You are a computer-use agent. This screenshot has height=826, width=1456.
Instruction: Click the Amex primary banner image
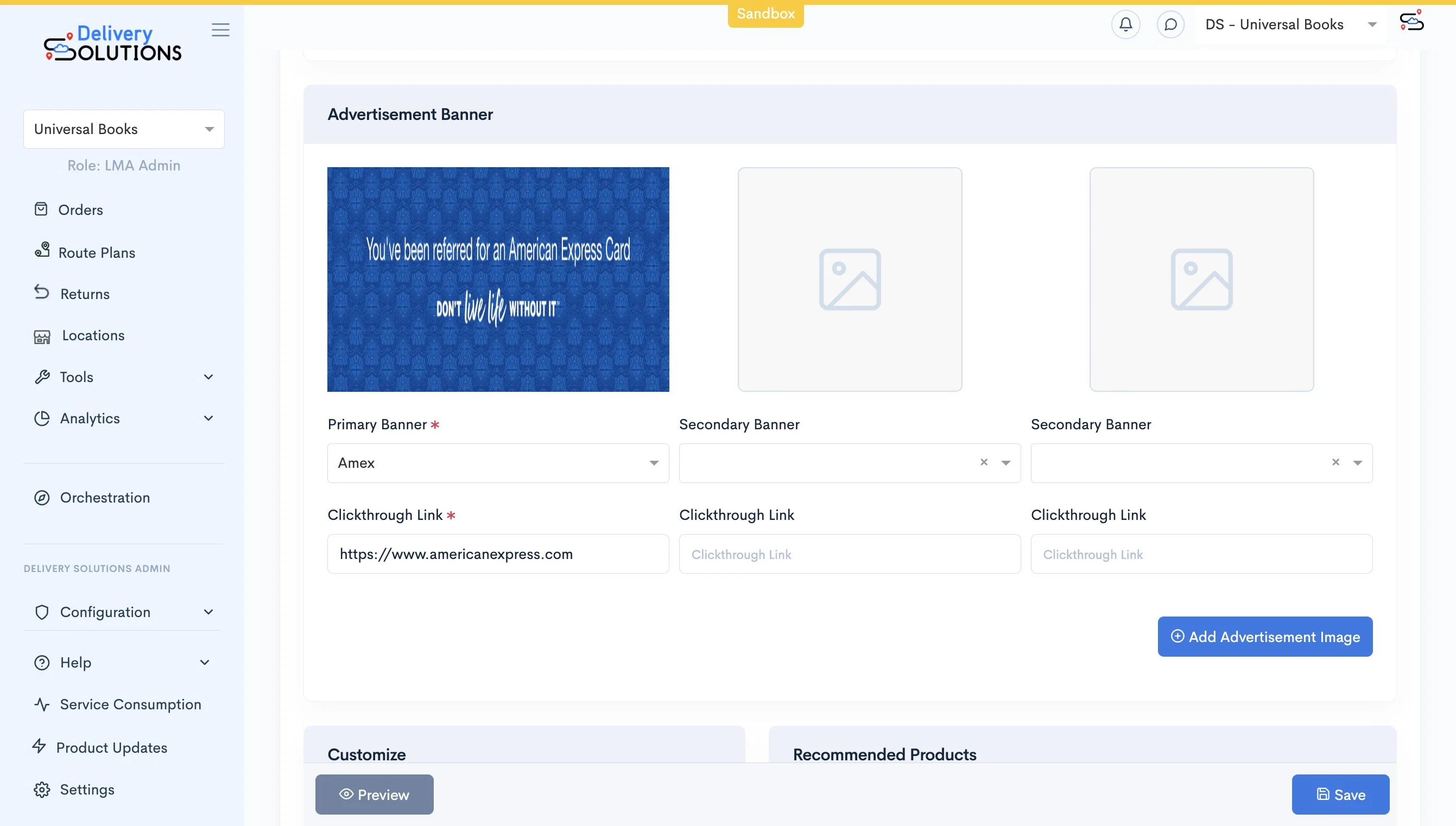[498, 279]
